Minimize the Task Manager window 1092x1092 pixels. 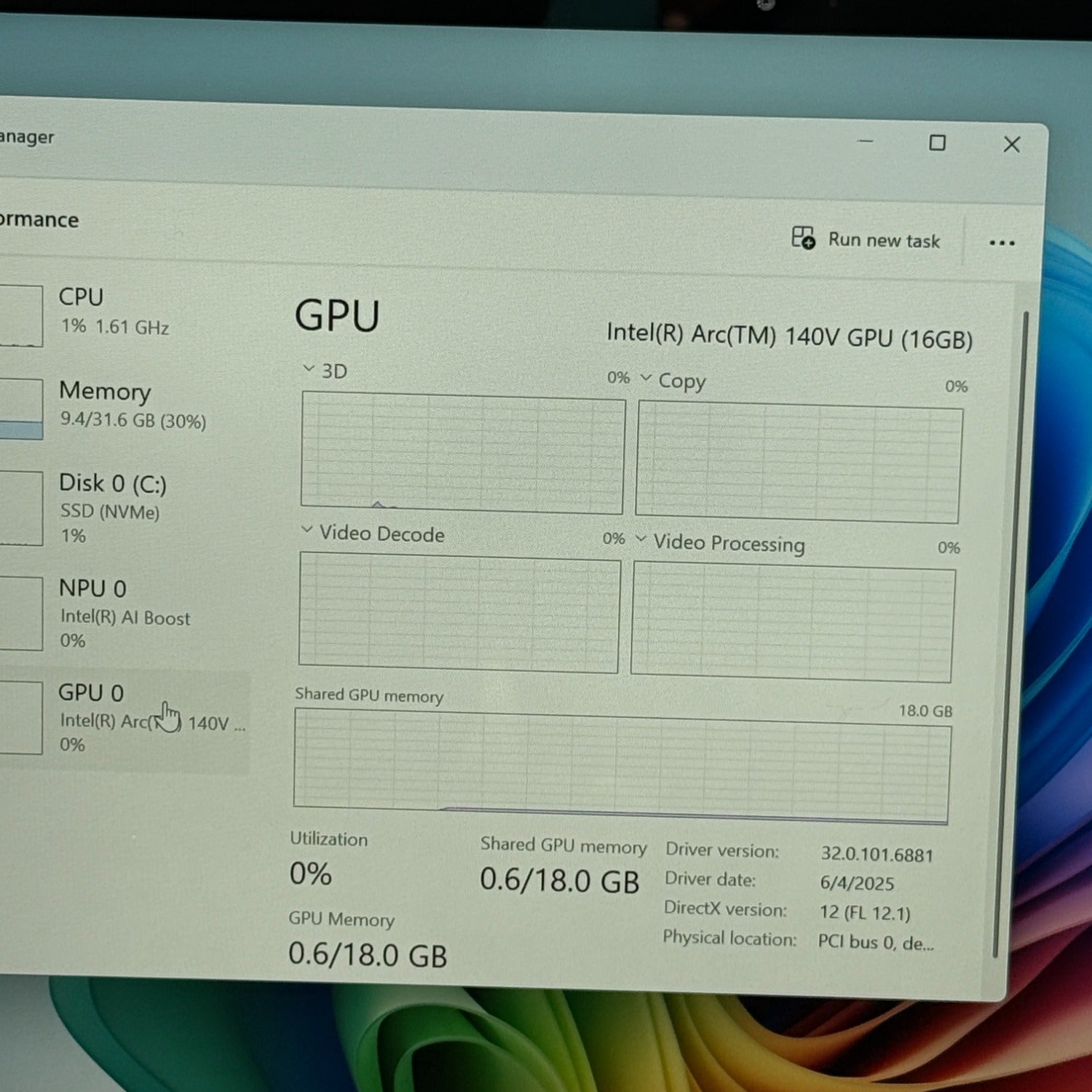pyautogui.click(x=866, y=141)
